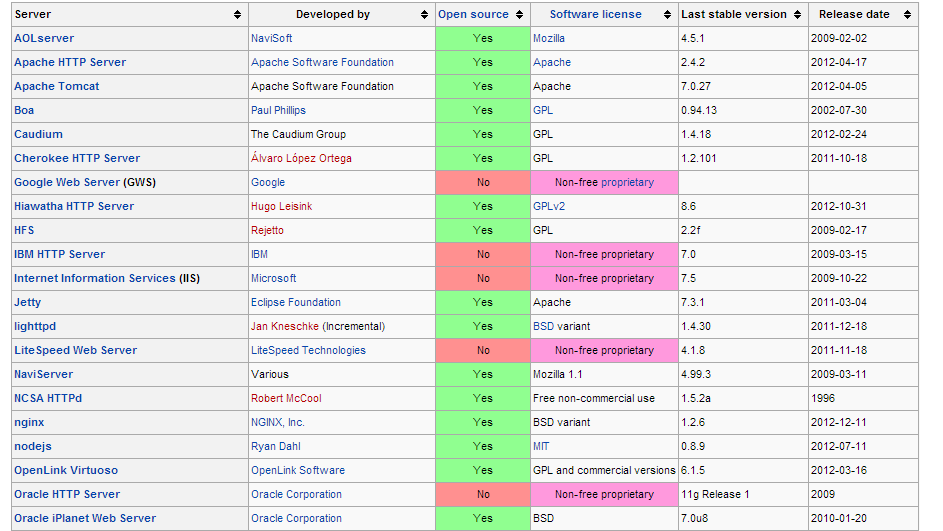Open GPL license link in Boa row

click(x=543, y=111)
